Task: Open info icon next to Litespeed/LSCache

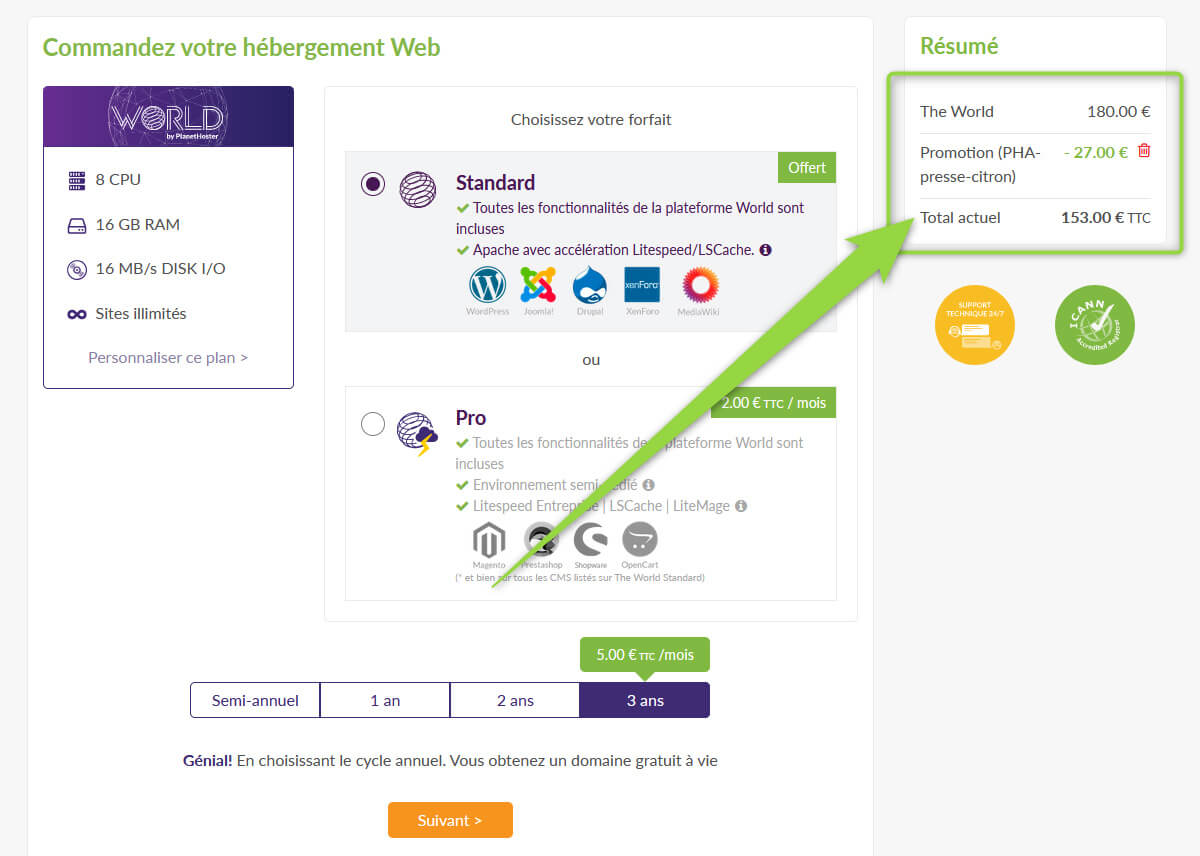Action: (766, 250)
